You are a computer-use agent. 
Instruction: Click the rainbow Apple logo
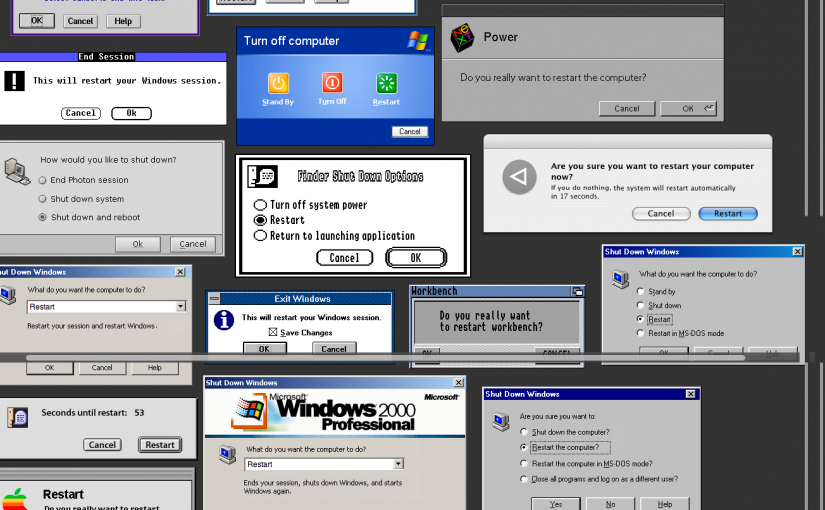16,499
